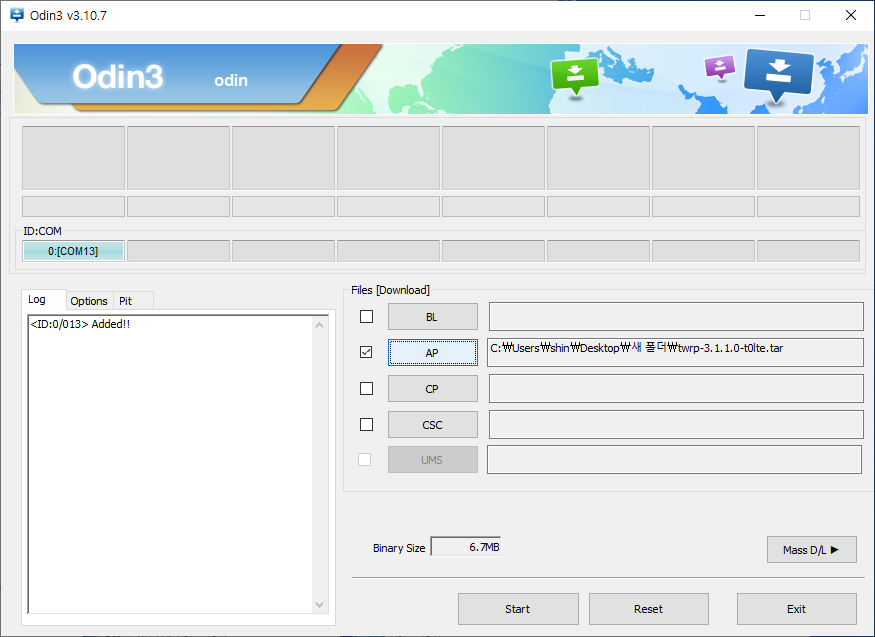
Task: Click the 'Files [Download]' group label
Action: pos(390,290)
